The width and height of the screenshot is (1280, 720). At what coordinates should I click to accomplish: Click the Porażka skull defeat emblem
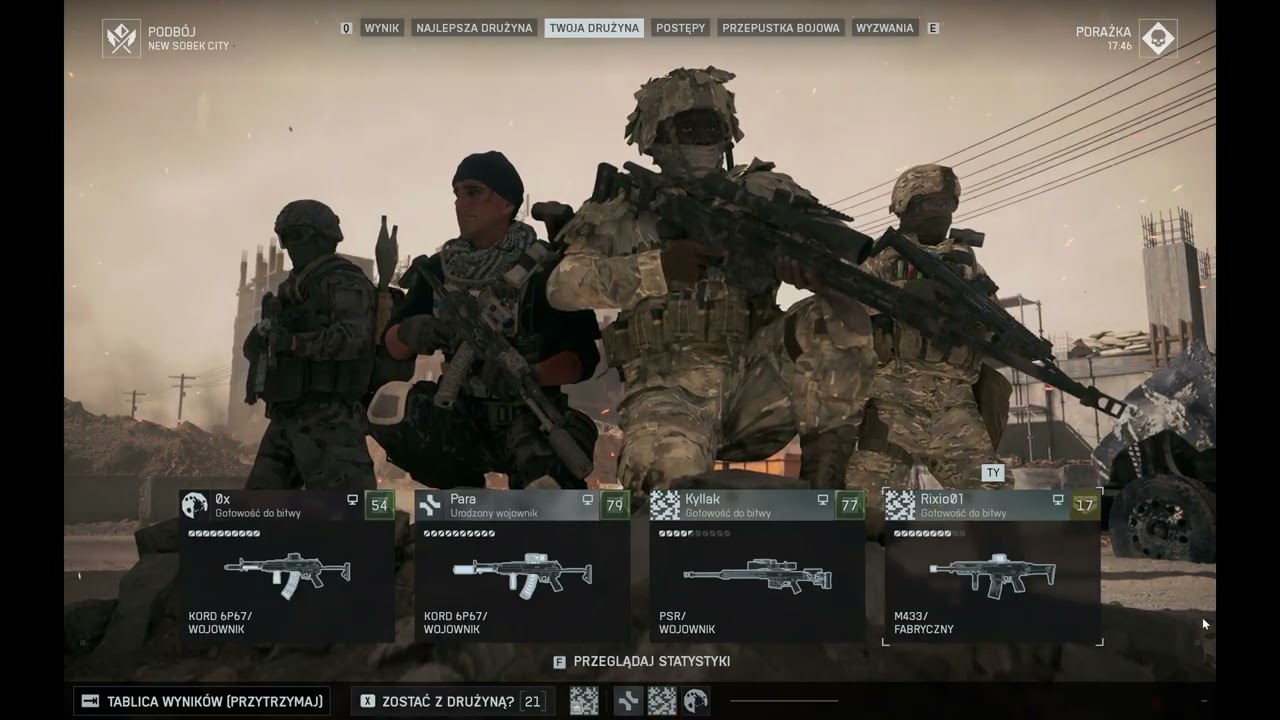[1158, 38]
